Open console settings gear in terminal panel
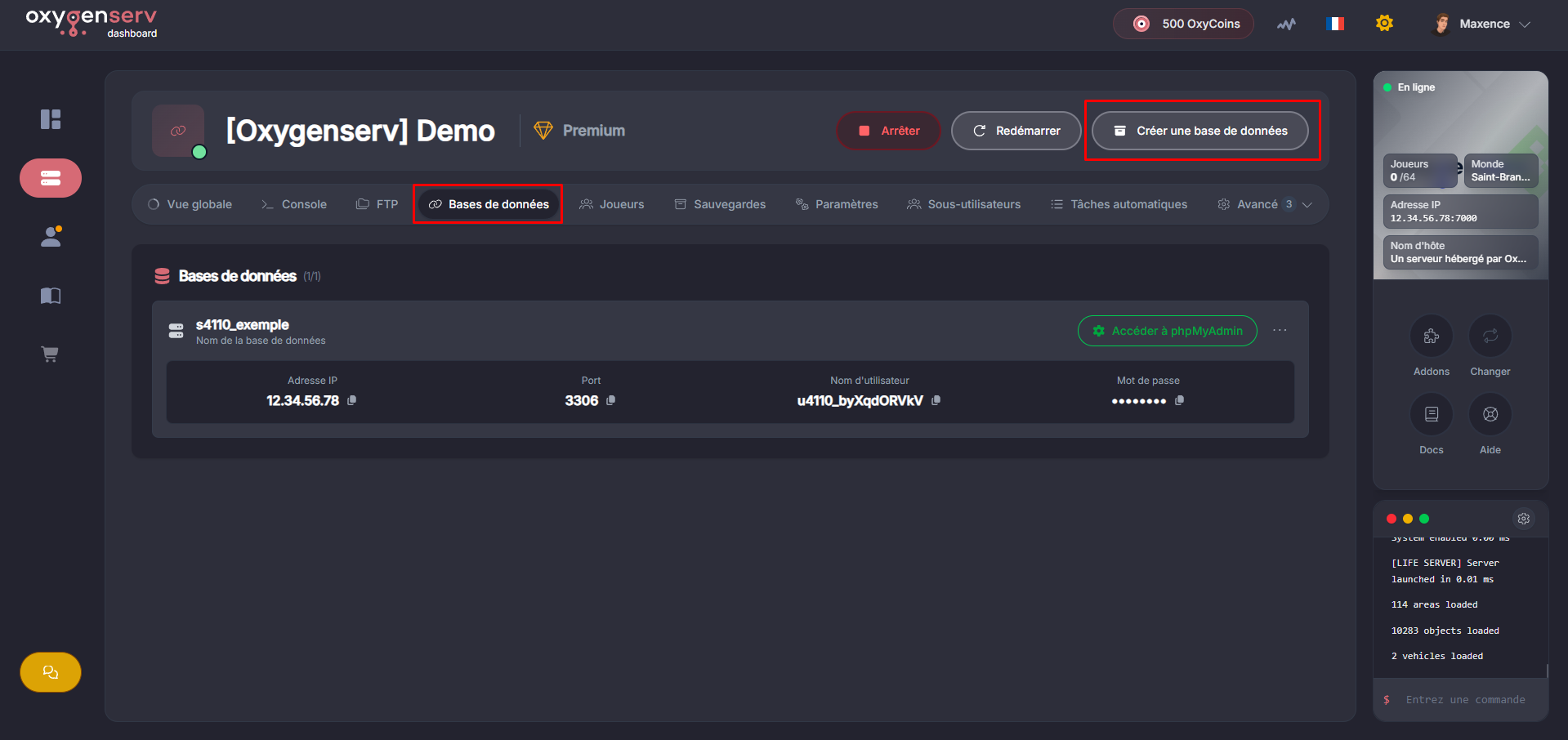Viewport: 1568px width, 740px height. coord(1523,519)
